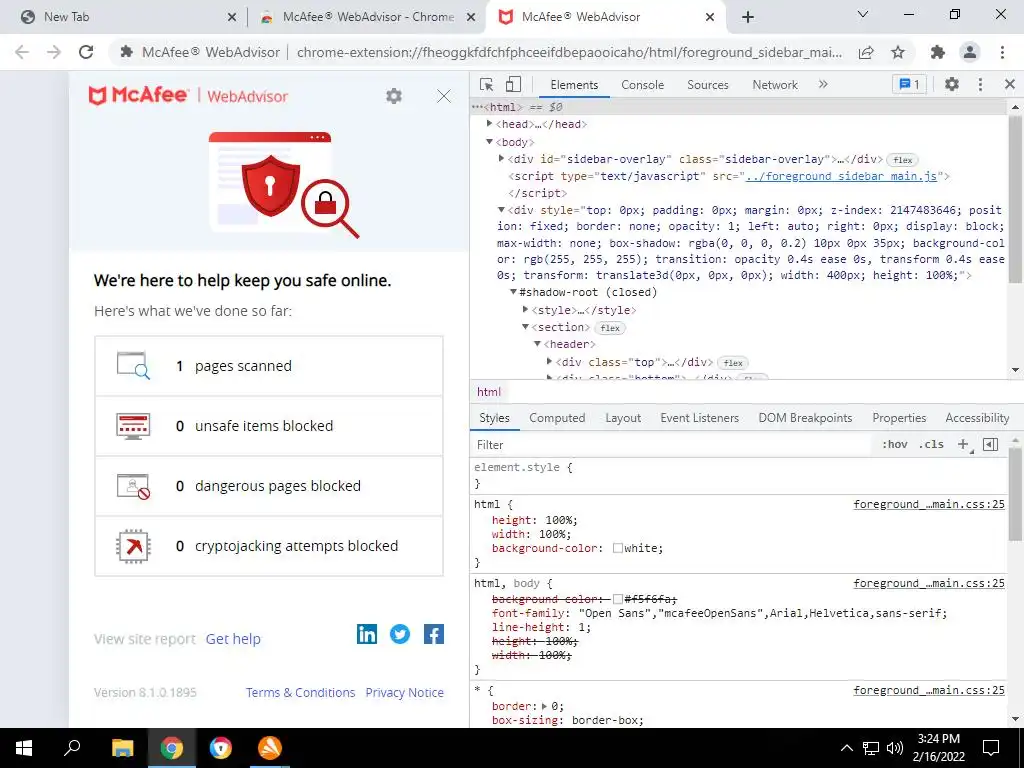The height and width of the screenshot is (768, 1024).
Task: Open the DevTools issues counter badge
Action: coord(909,84)
